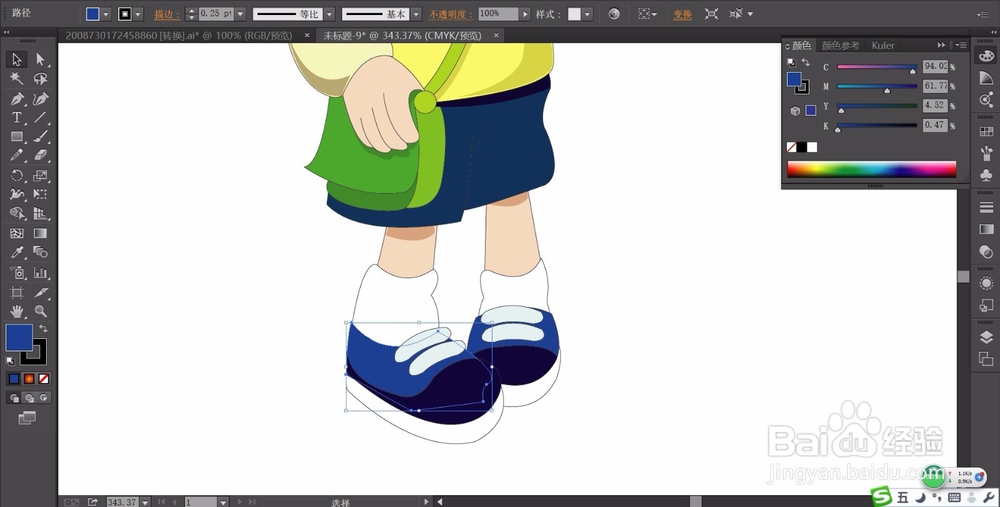Select the Rectangle tool
The image size is (1000, 507).
(17, 136)
